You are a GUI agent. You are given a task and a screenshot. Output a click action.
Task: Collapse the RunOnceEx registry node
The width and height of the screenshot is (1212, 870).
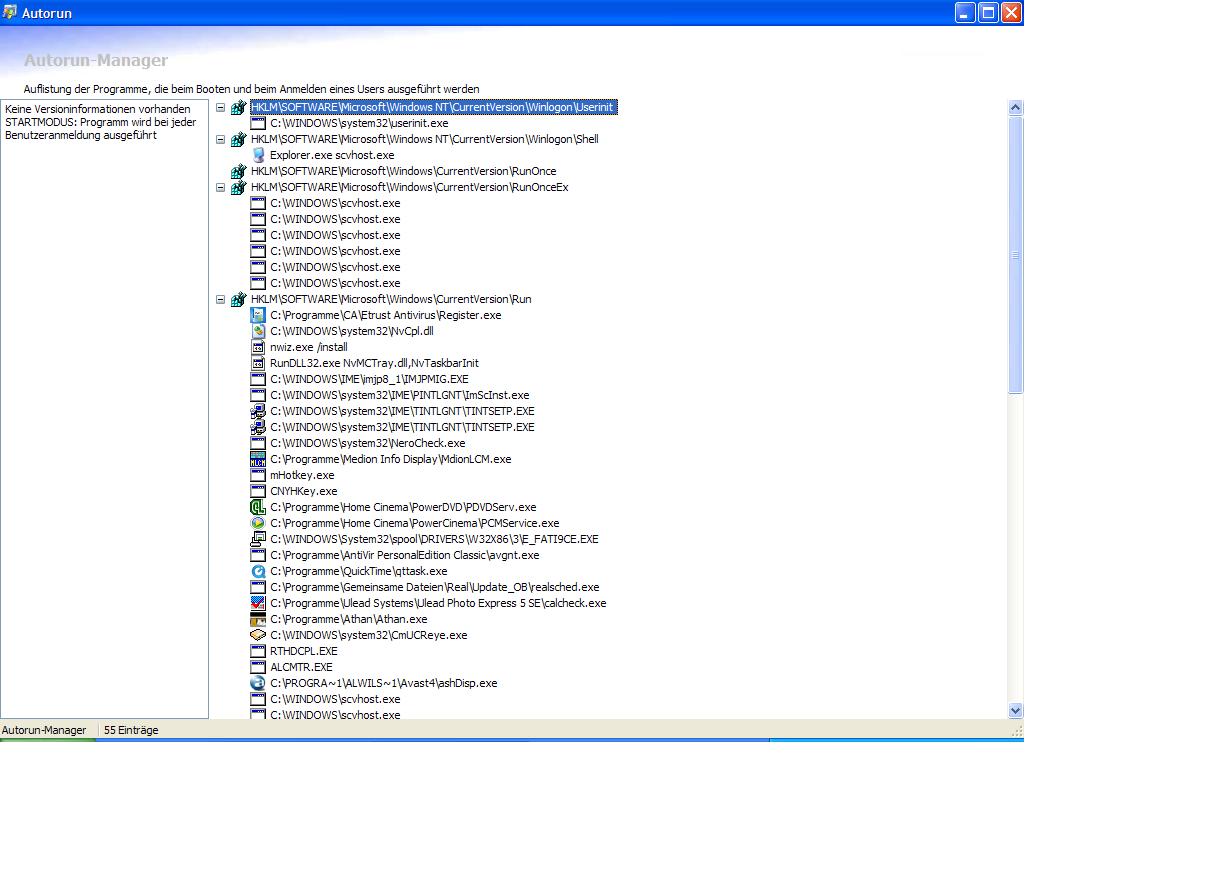221,187
